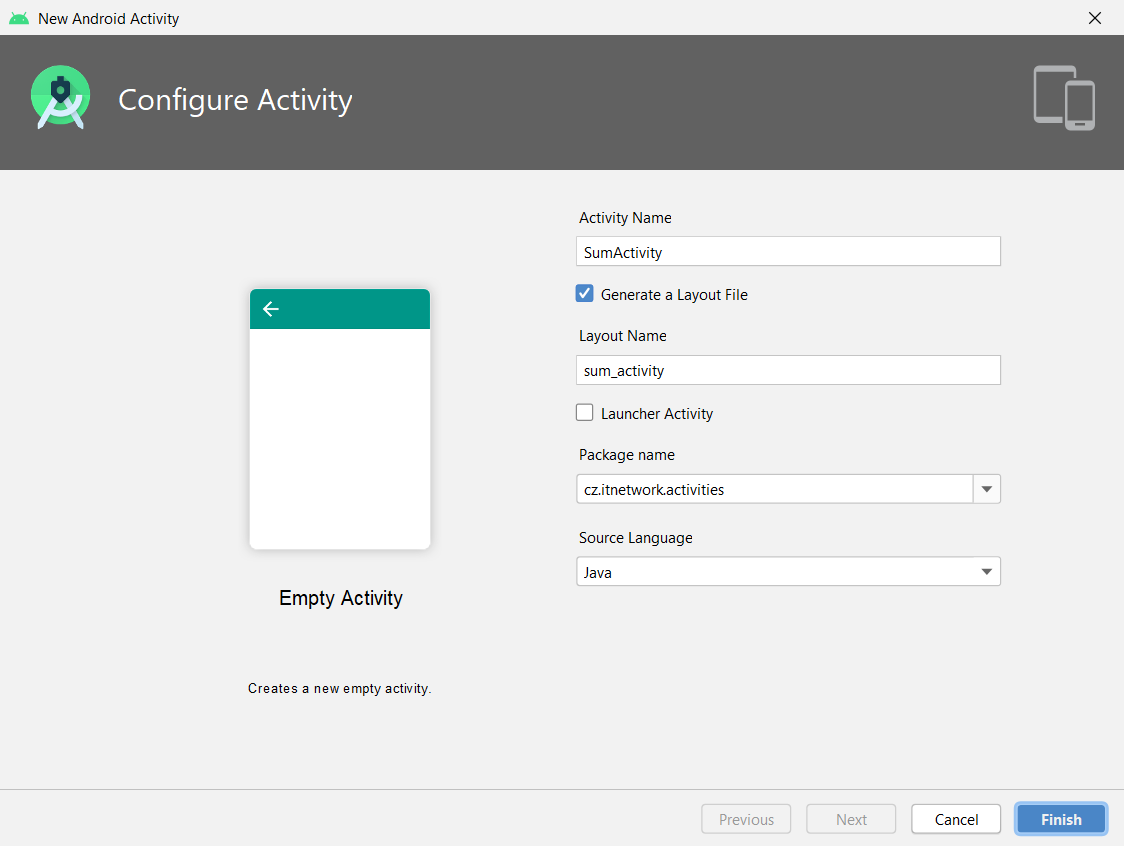Click inside the Layout Name field
Image resolution: width=1124 pixels, height=846 pixels.
(788, 369)
